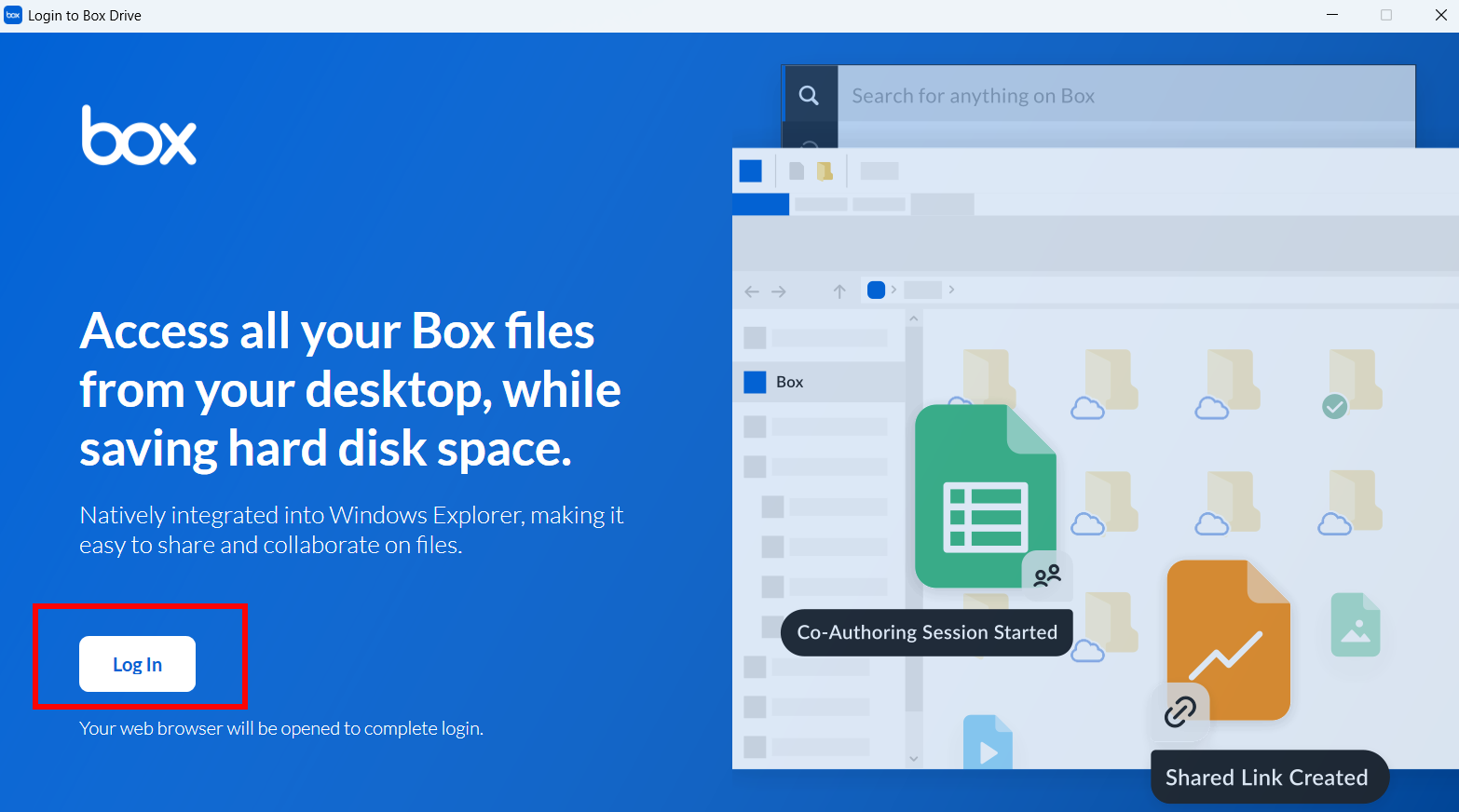The height and width of the screenshot is (812, 1459).
Task: Click the magnifying glass search icon
Action: click(x=809, y=96)
